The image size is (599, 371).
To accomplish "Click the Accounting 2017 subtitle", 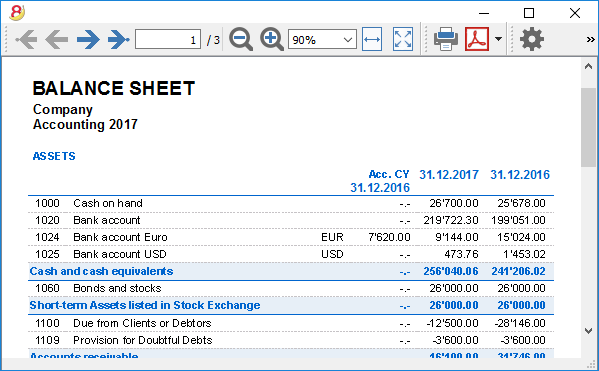I will (x=85, y=125).
